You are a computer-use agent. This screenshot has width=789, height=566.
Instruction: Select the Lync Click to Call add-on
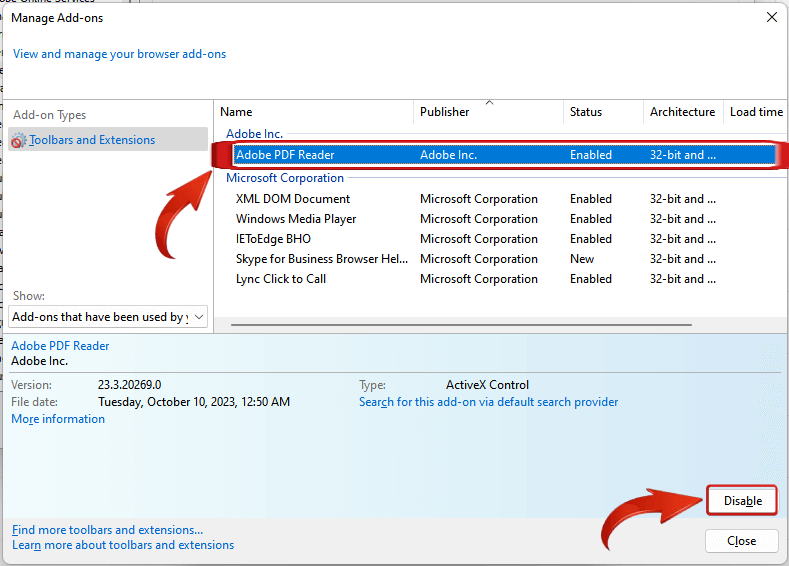pyautogui.click(x=280, y=279)
